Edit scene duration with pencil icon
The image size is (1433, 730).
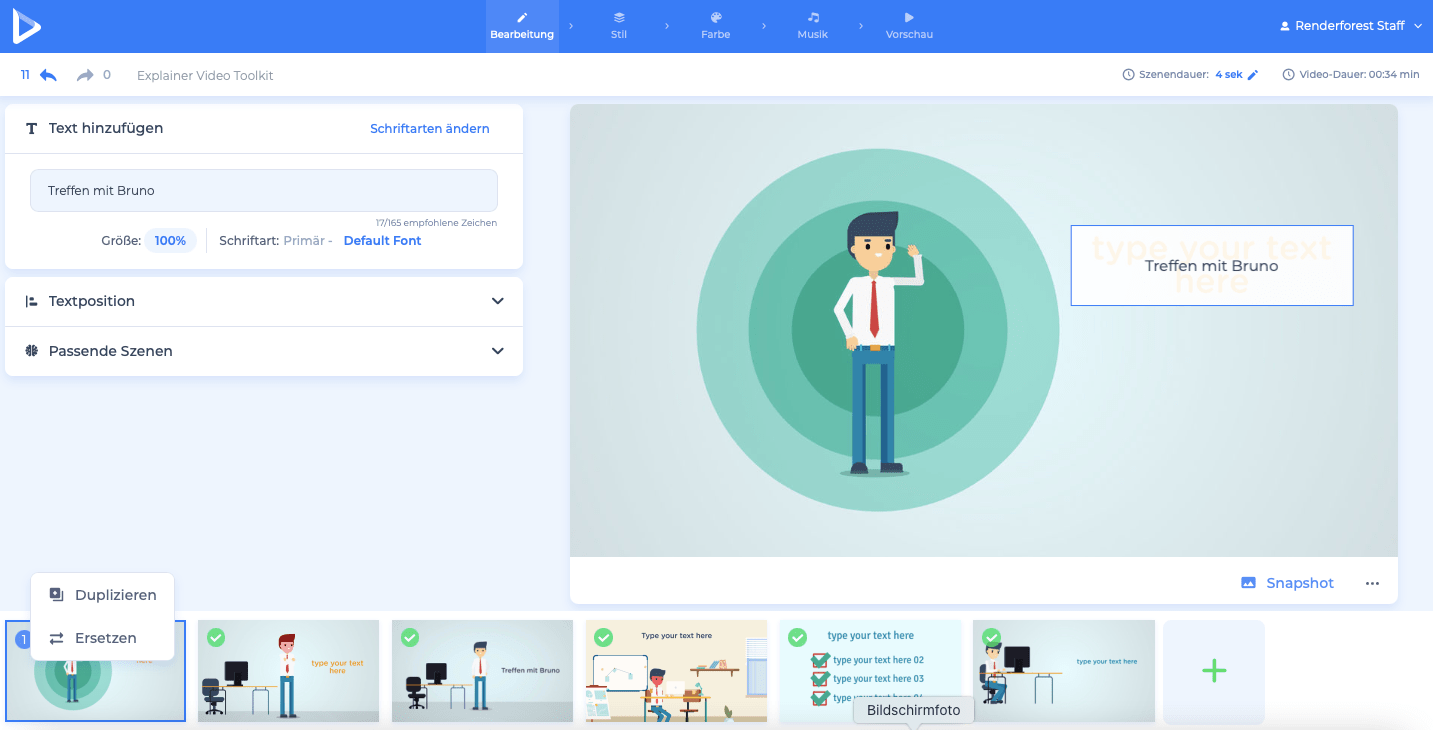(x=1253, y=75)
